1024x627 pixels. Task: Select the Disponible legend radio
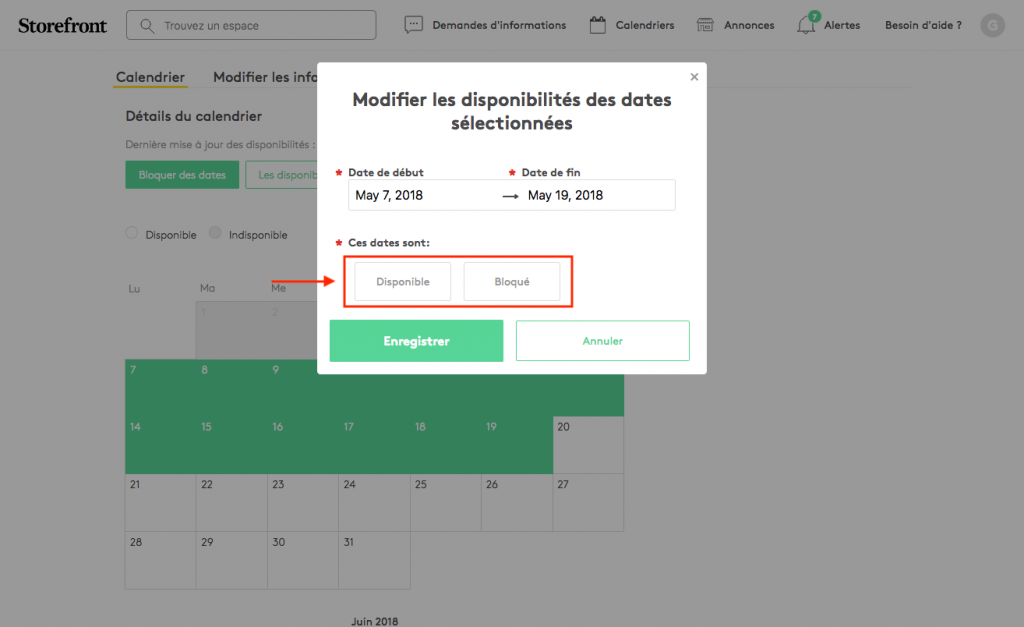[132, 234]
